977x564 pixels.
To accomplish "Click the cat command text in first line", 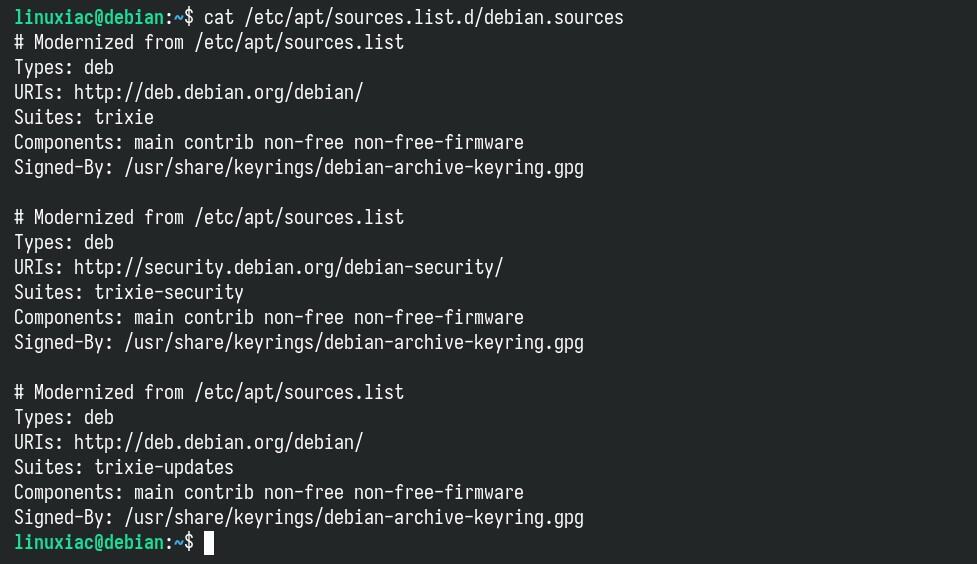I will 219,17.
